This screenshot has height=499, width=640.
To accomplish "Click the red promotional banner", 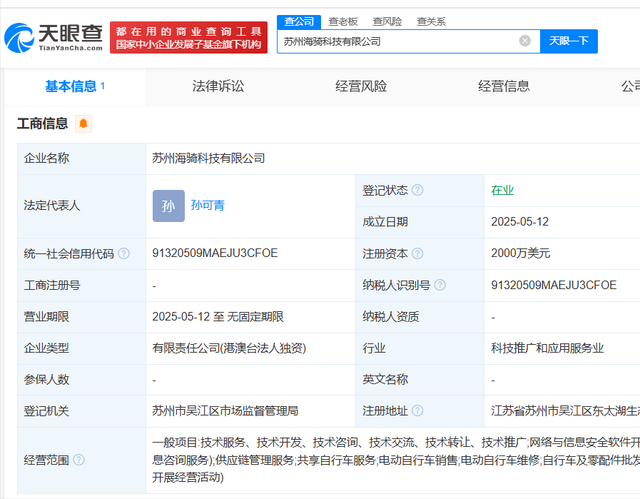I will (189, 38).
